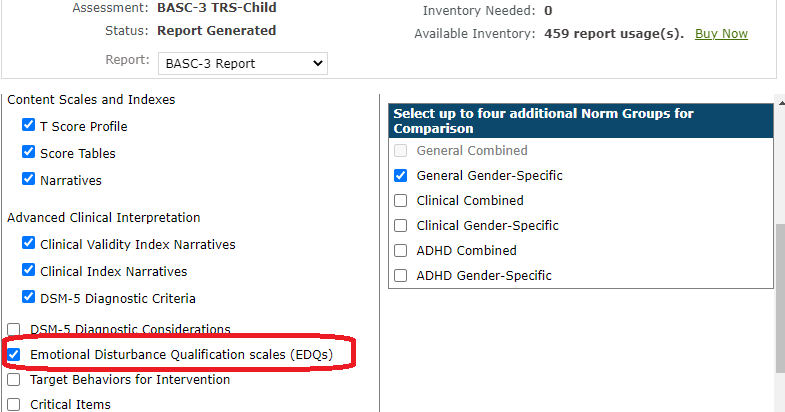Uncheck the T Score Profile checkbox
The height and width of the screenshot is (412, 785).
(29, 126)
